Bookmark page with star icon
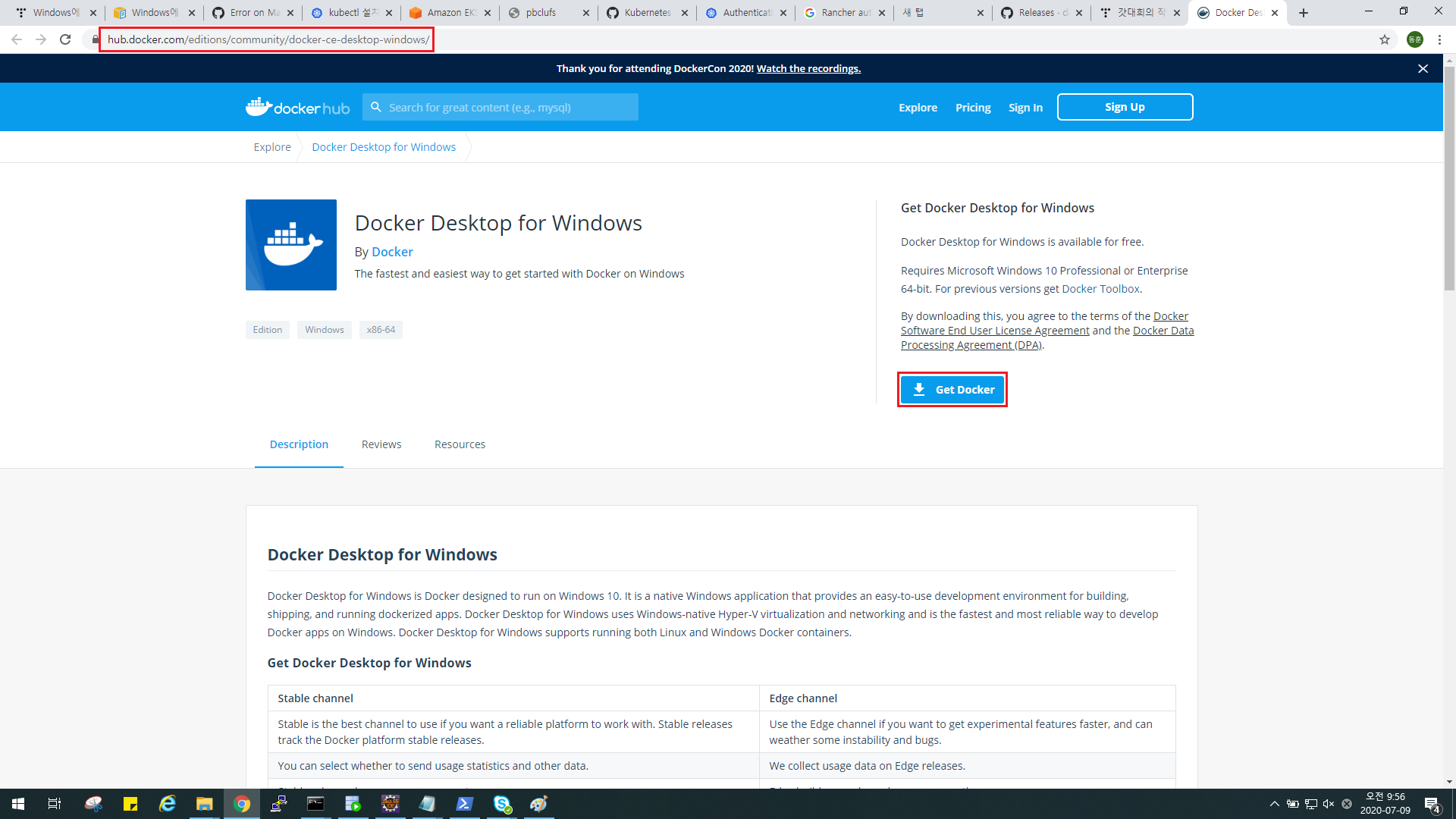 click(x=1384, y=39)
